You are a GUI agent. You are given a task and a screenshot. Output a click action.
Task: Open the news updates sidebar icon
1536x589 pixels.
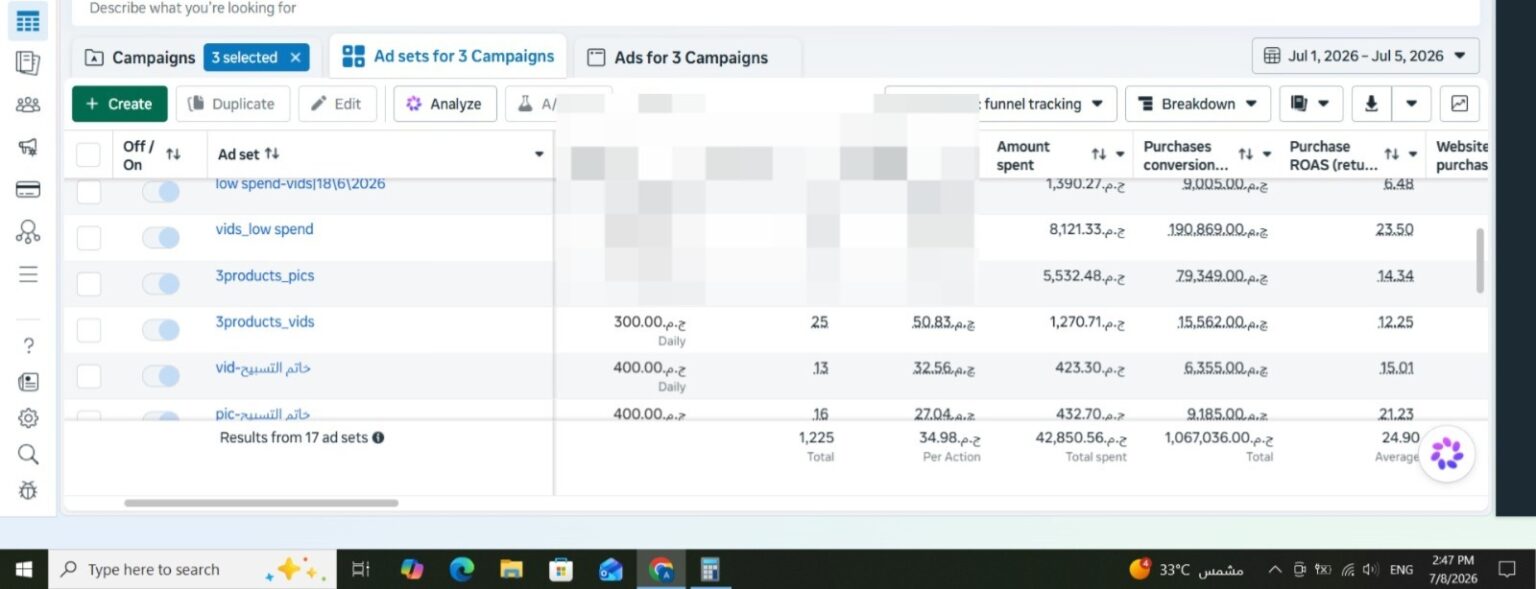tap(28, 382)
